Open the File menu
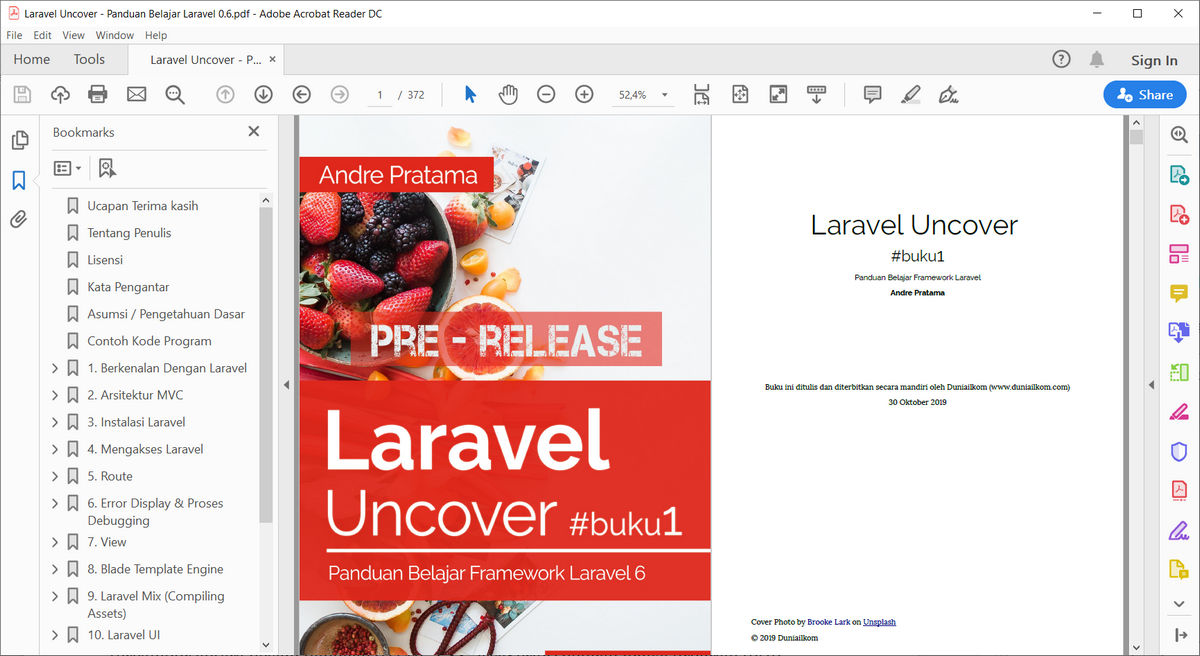 click(14, 35)
